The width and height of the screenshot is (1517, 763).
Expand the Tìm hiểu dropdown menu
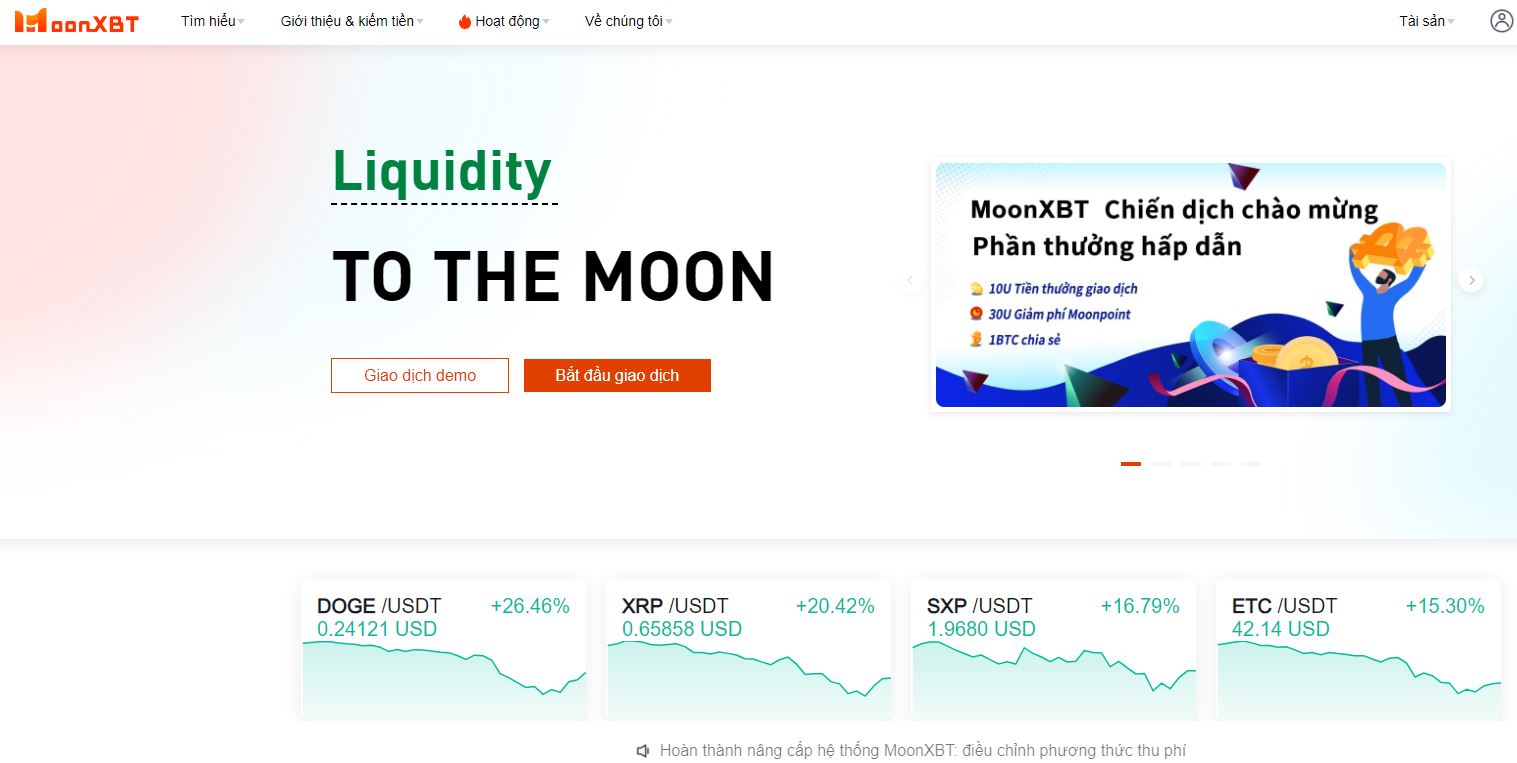point(212,21)
